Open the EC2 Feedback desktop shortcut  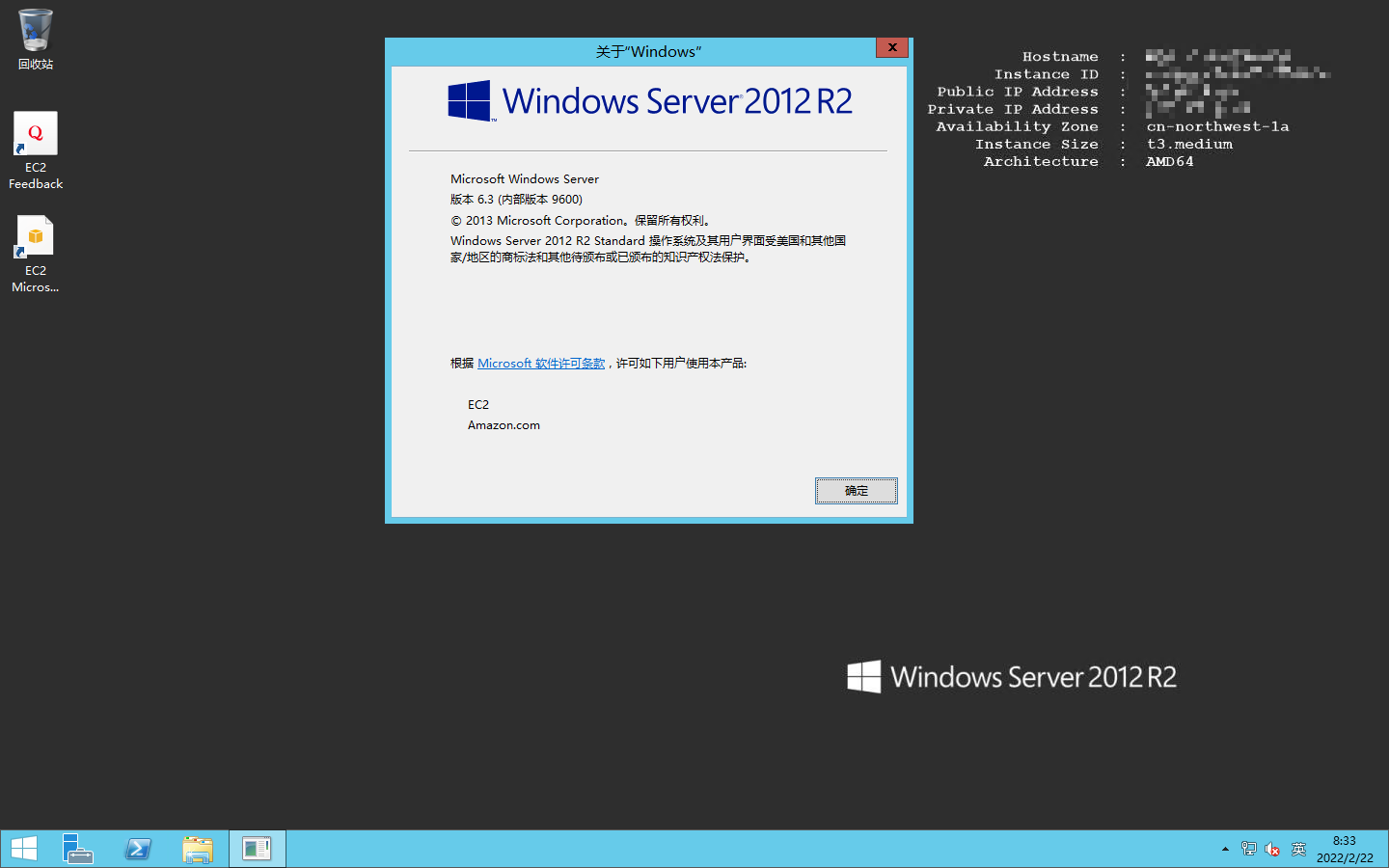tap(35, 149)
